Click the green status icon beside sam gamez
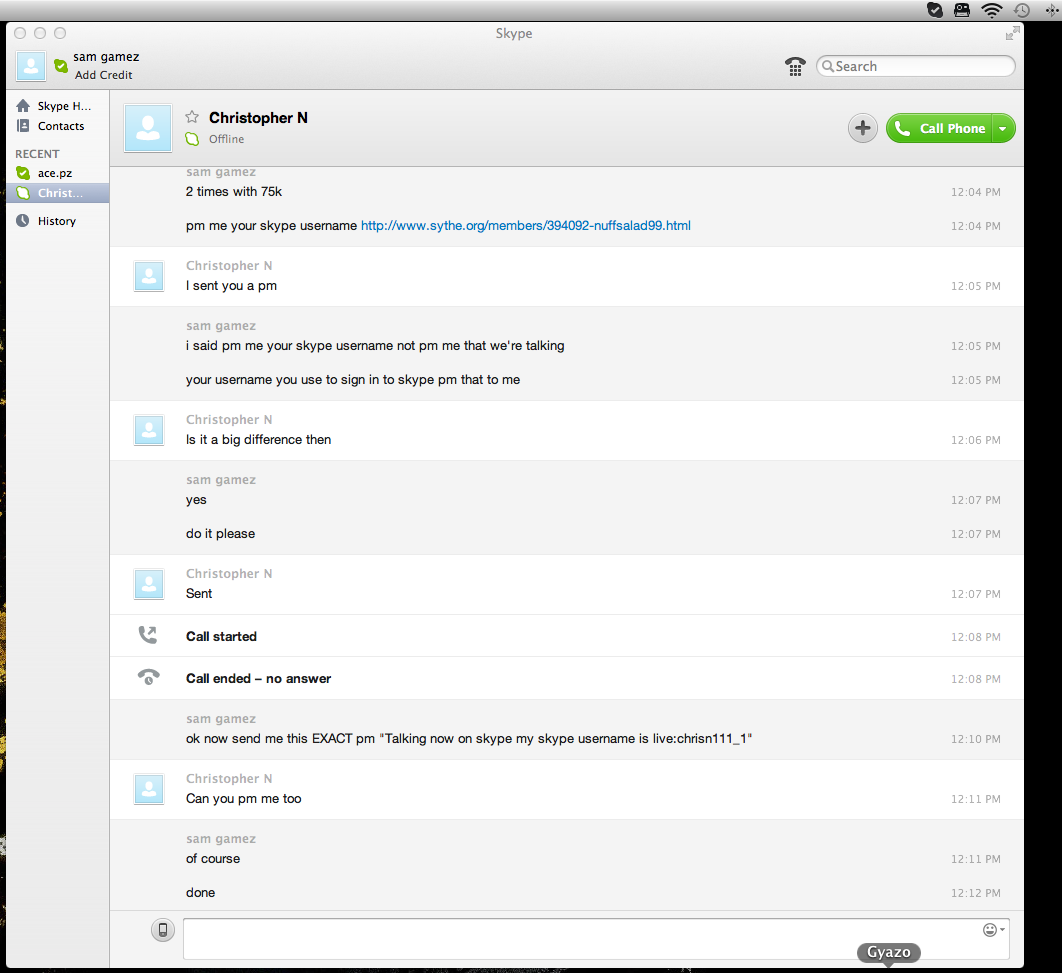This screenshot has height=973, width=1062. pyautogui.click(x=61, y=66)
